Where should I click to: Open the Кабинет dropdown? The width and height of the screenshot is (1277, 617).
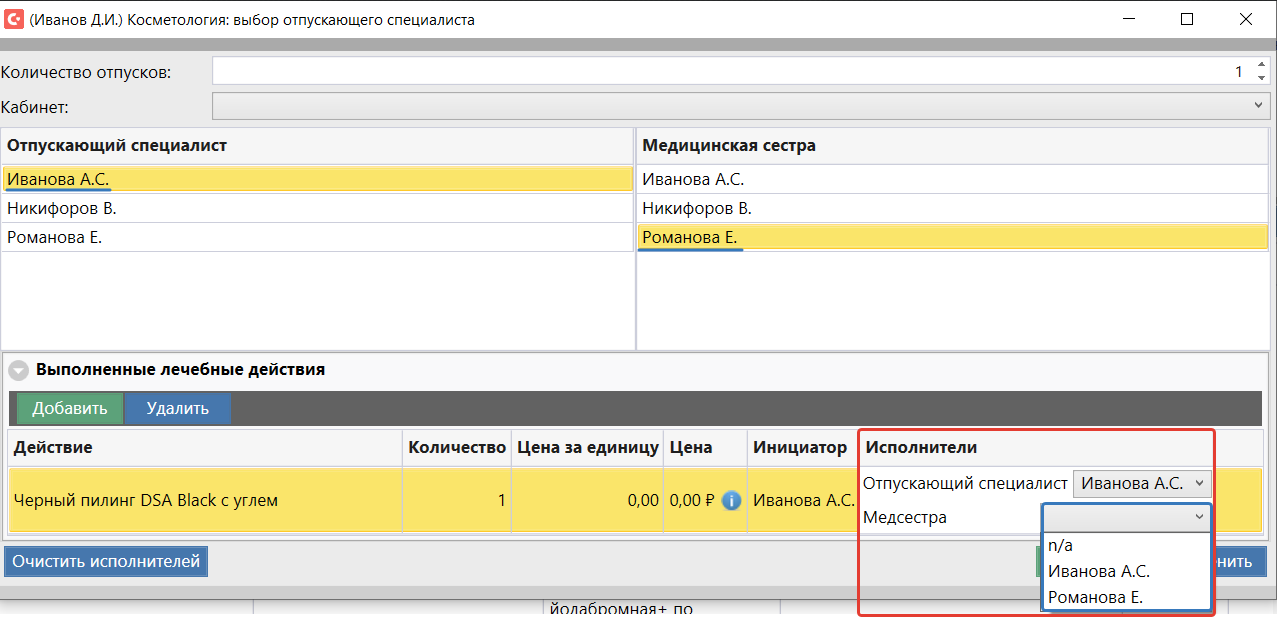click(1258, 106)
